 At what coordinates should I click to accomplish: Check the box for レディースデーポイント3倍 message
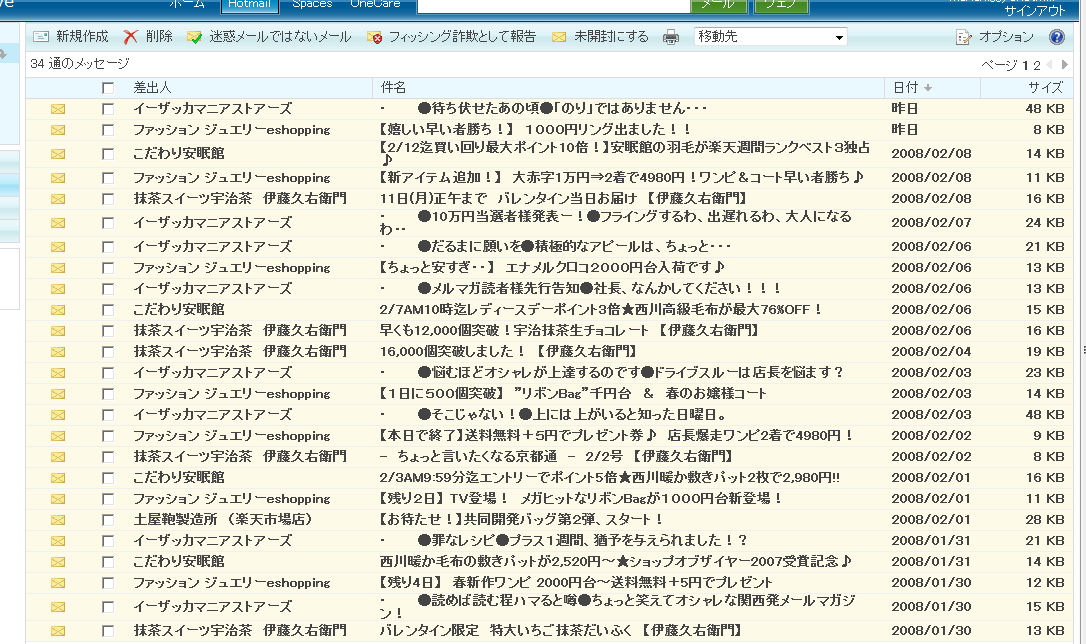click(107, 310)
